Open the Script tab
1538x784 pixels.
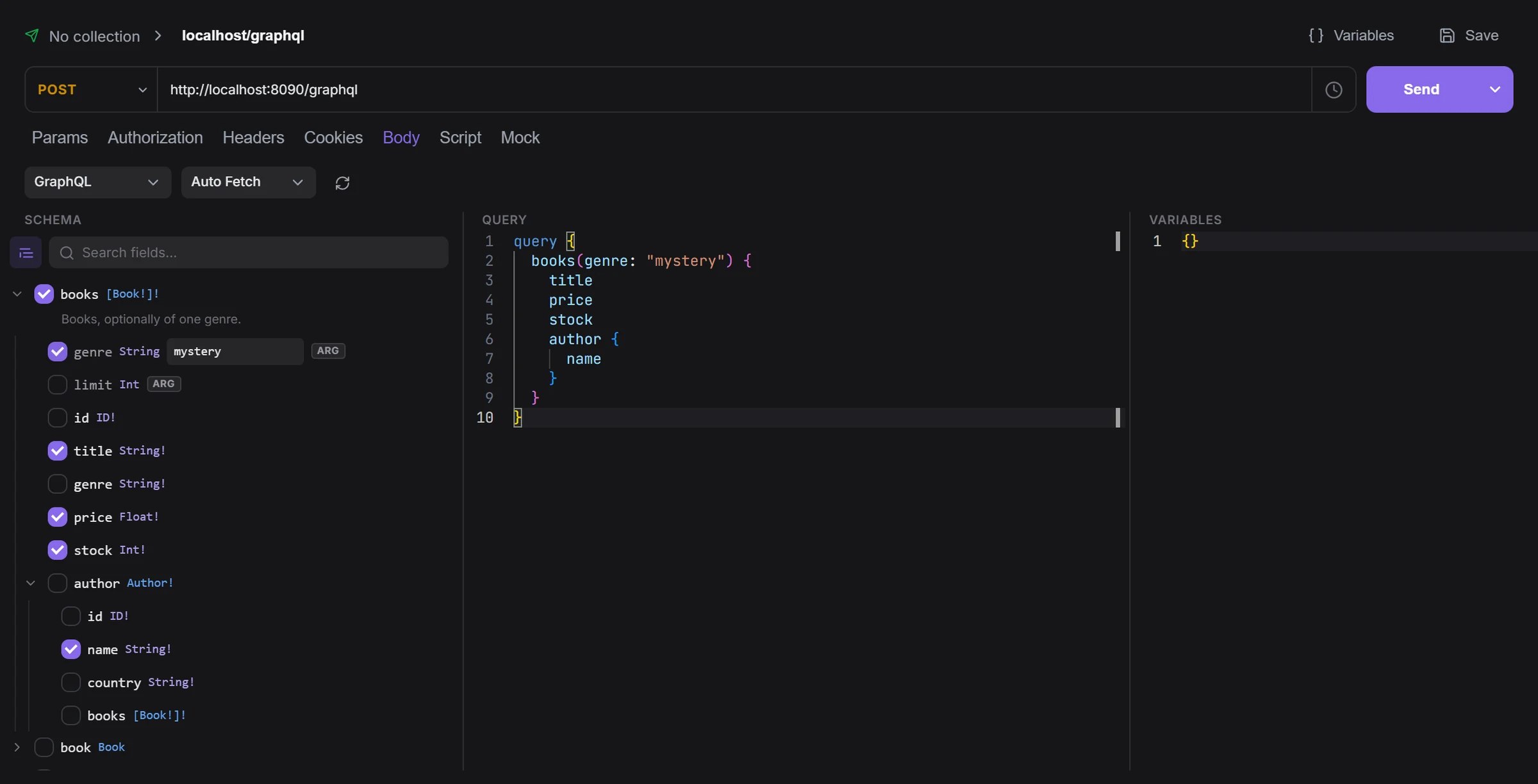click(x=460, y=138)
